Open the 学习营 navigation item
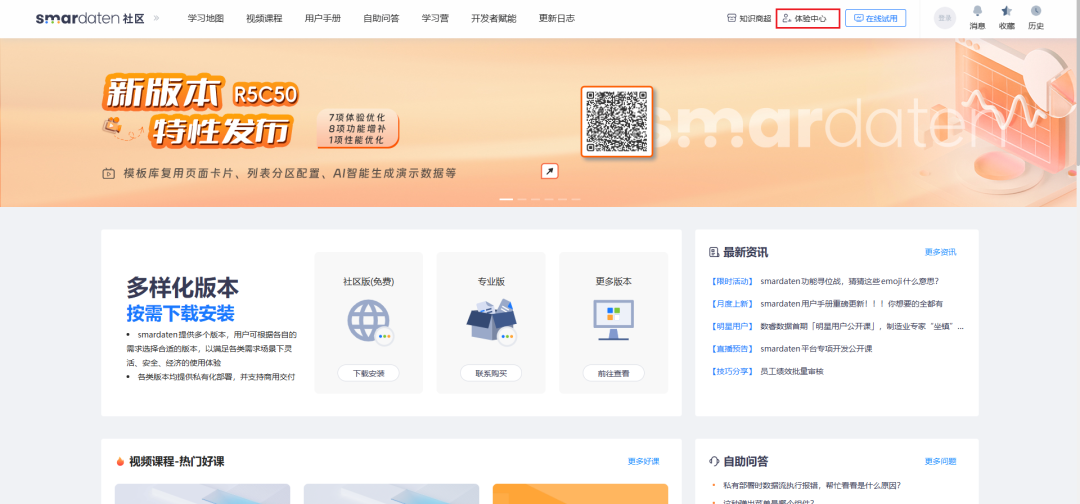 pyautogui.click(x=435, y=19)
